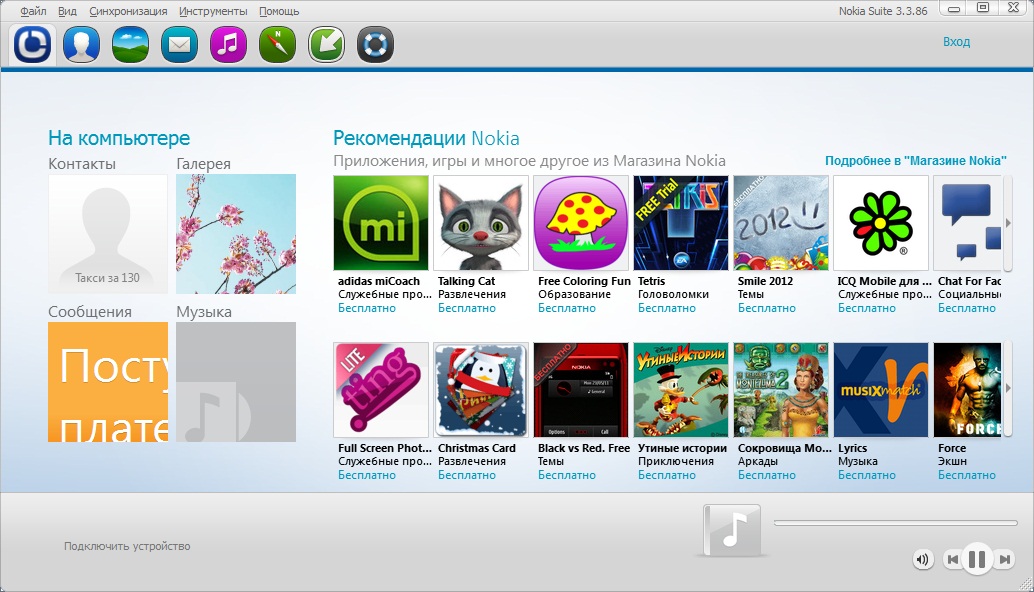Pause playback with the pause button
This screenshot has height=592, width=1034.
pyautogui.click(x=977, y=560)
